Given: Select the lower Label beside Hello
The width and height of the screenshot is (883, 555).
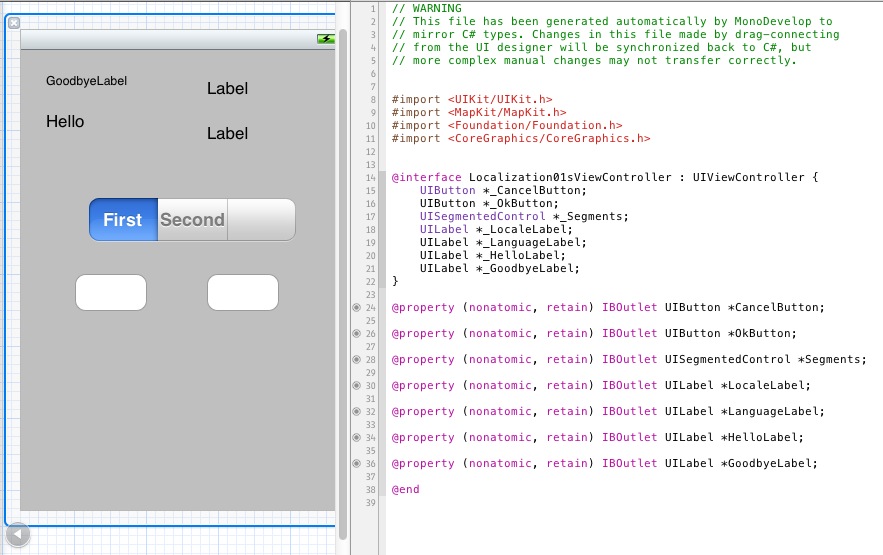Looking at the screenshot, I should pyautogui.click(x=228, y=133).
